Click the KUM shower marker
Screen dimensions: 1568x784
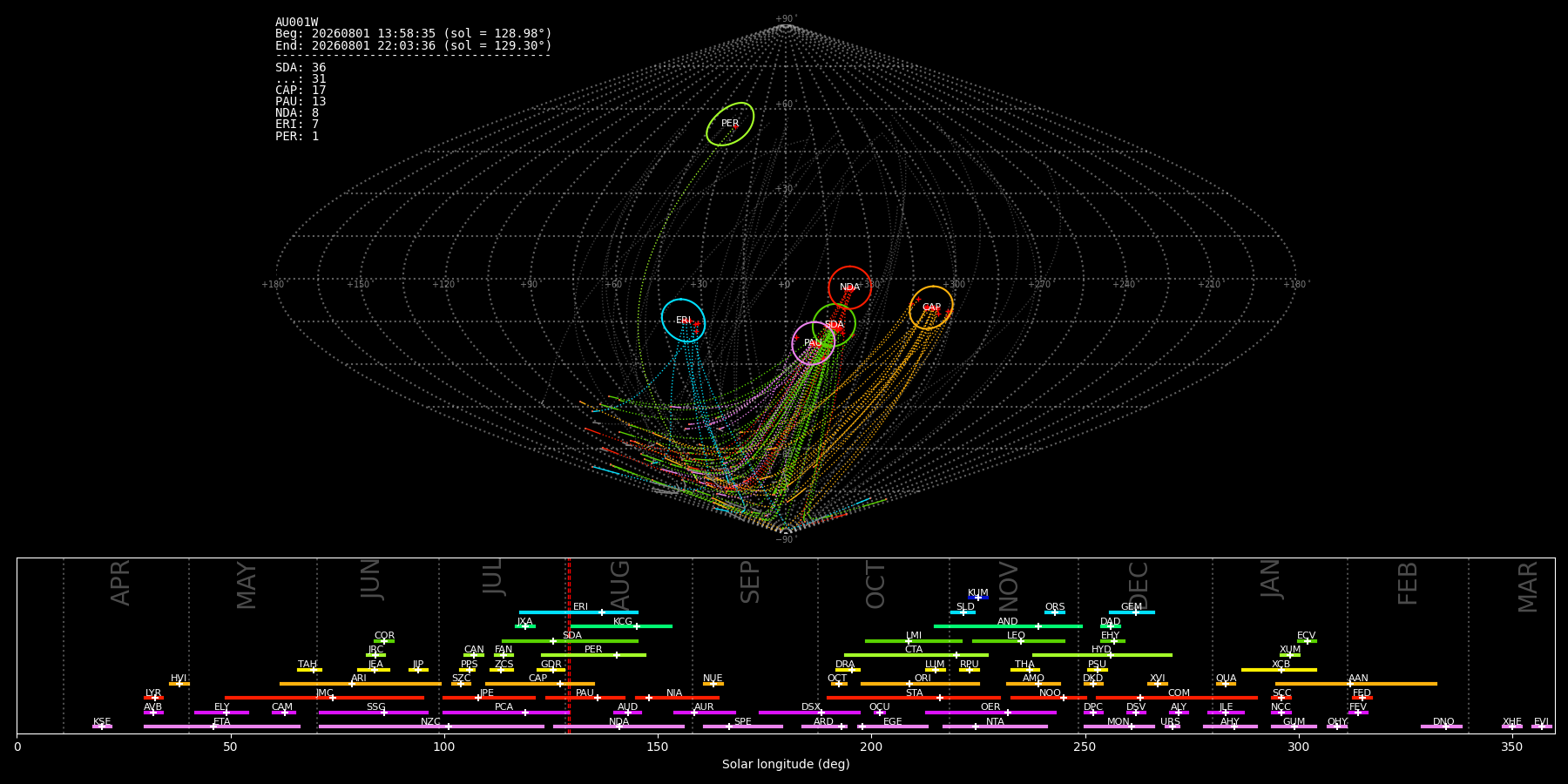click(x=978, y=598)
